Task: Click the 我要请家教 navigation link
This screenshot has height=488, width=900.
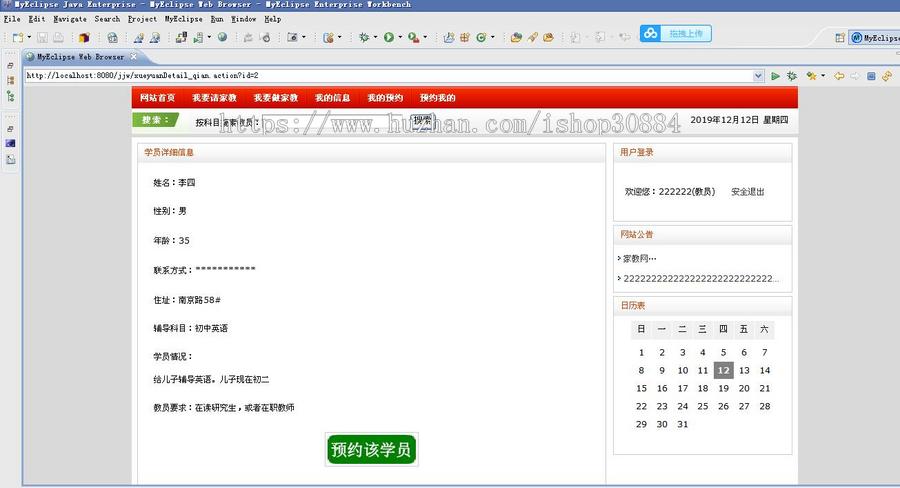Action: coord(215,98)
